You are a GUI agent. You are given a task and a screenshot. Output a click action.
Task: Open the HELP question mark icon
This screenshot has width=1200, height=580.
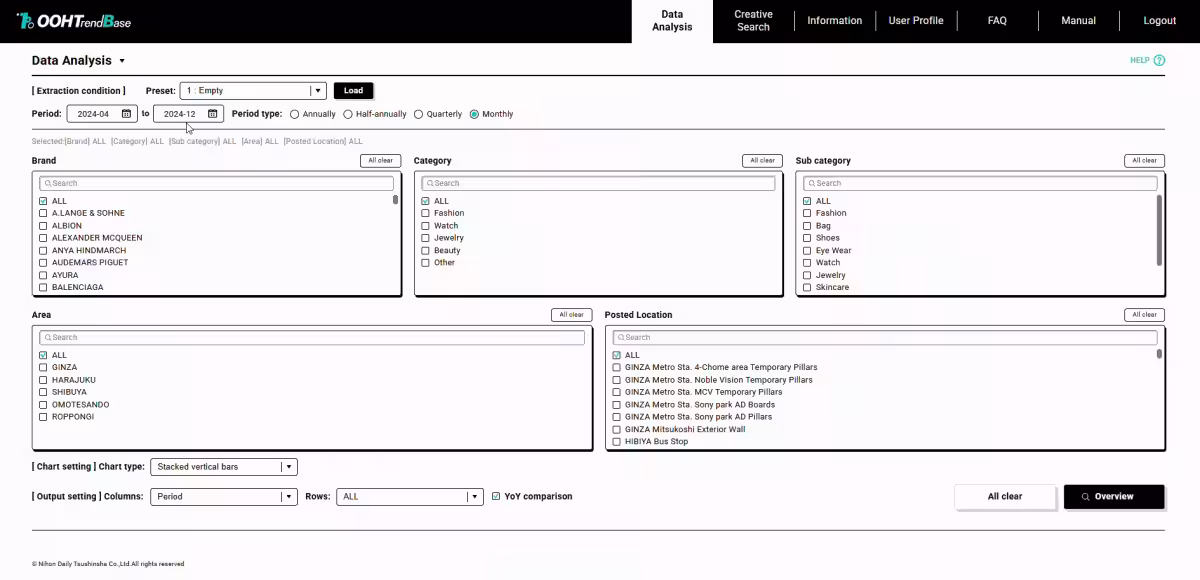pyautogui.click(x=1159, y=60)
